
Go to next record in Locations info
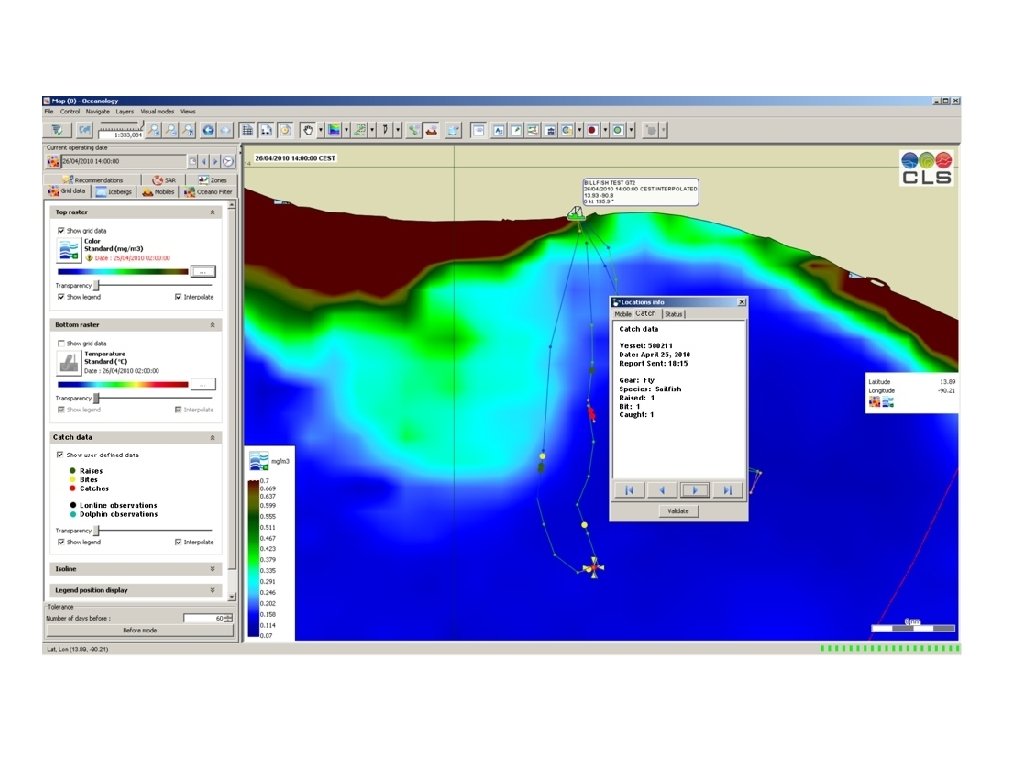(694, 490)
